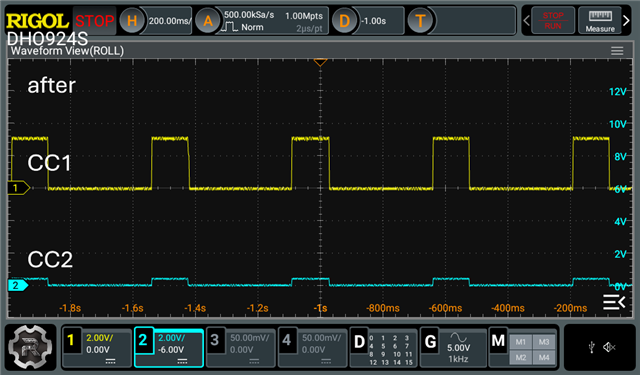
Task: Select math channel M1
Action: [520, 342]
